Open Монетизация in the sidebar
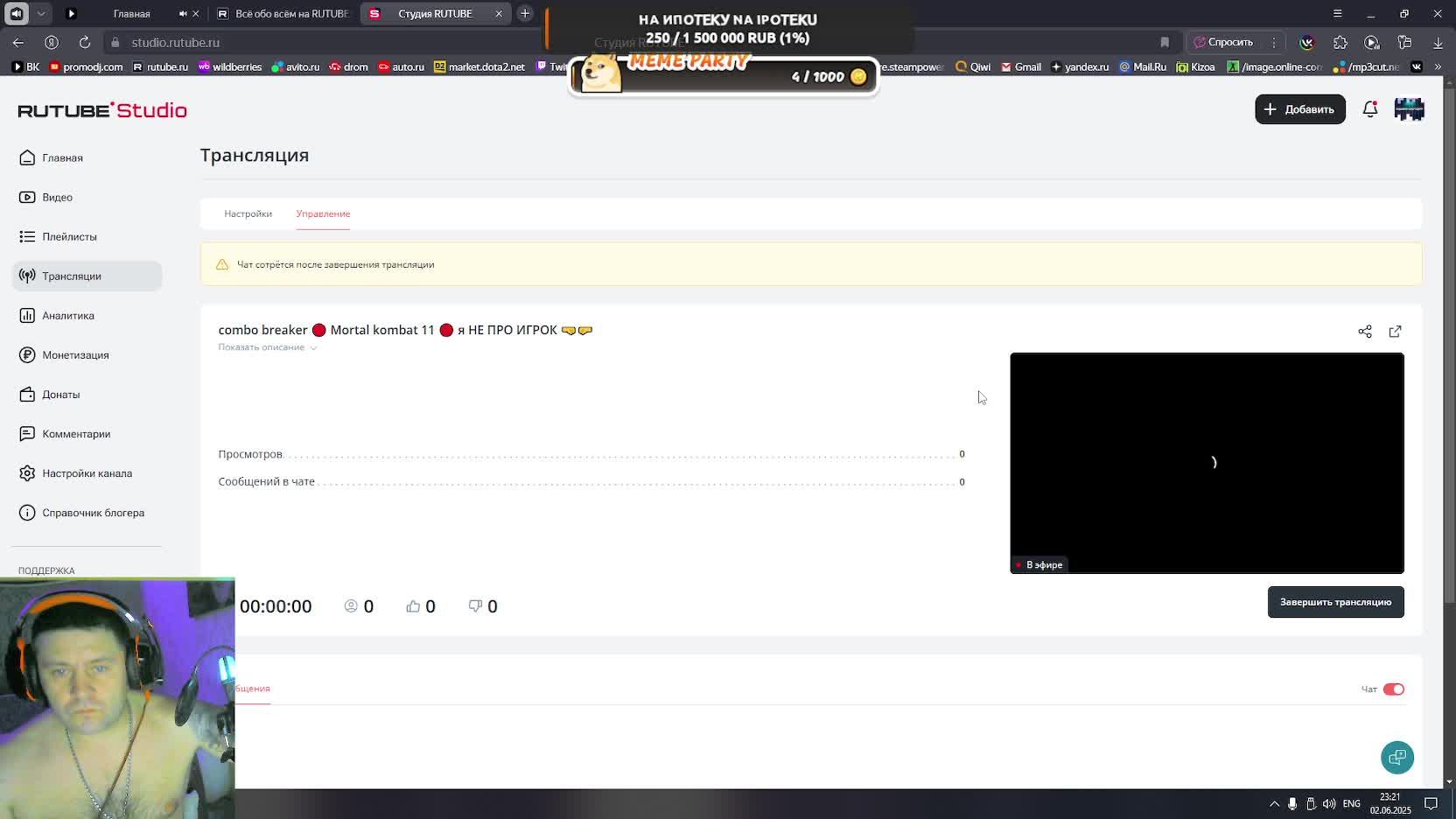This screenshot has width=1456, height=819. click(x=87, y=354)
